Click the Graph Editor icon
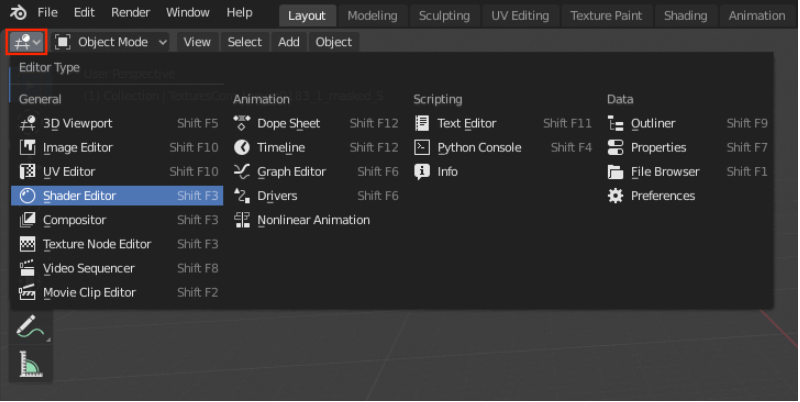The width and height of the screenshot is (800, 402). click(x=242, y=171)
